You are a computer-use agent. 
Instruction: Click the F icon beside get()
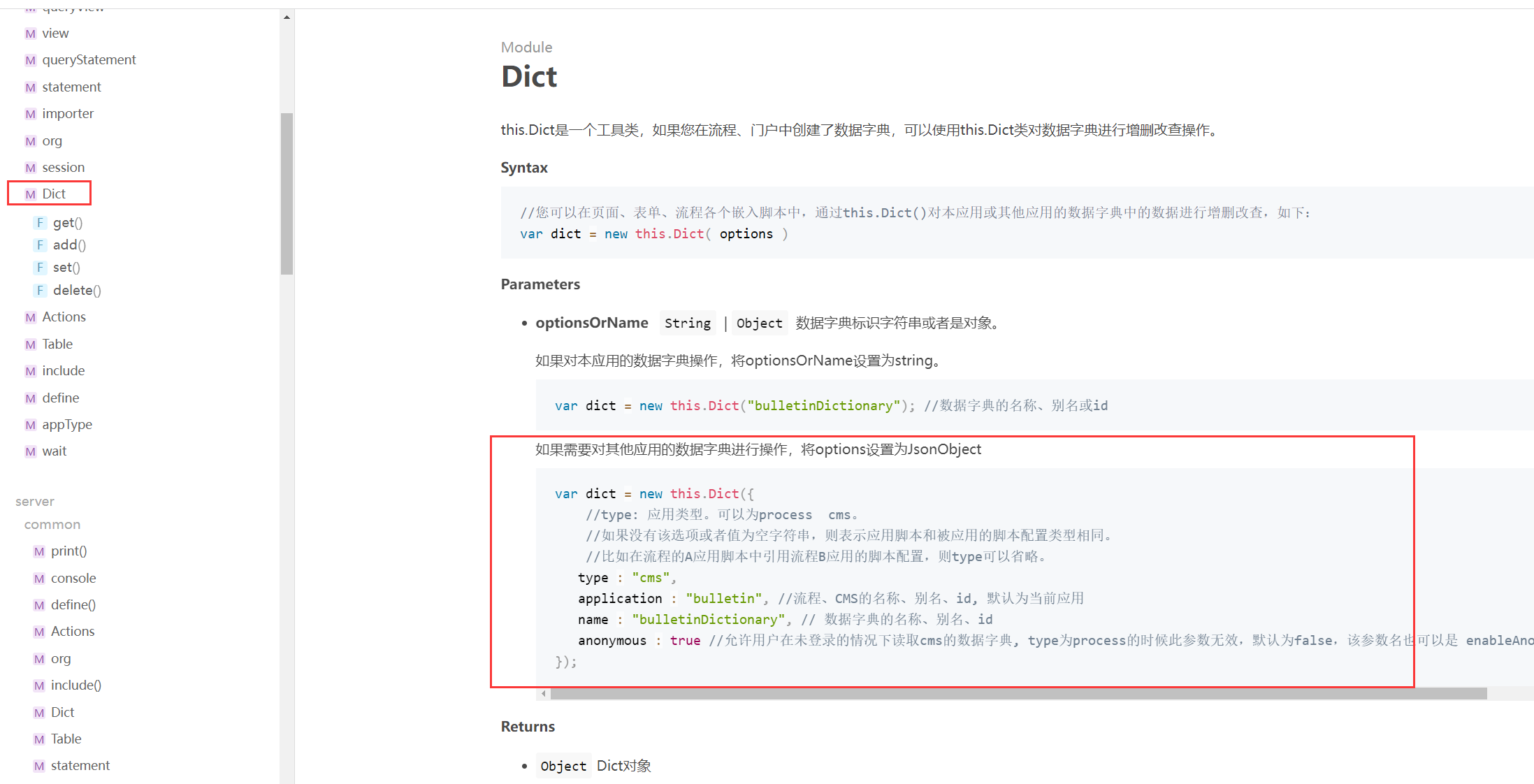pos(40,223)
